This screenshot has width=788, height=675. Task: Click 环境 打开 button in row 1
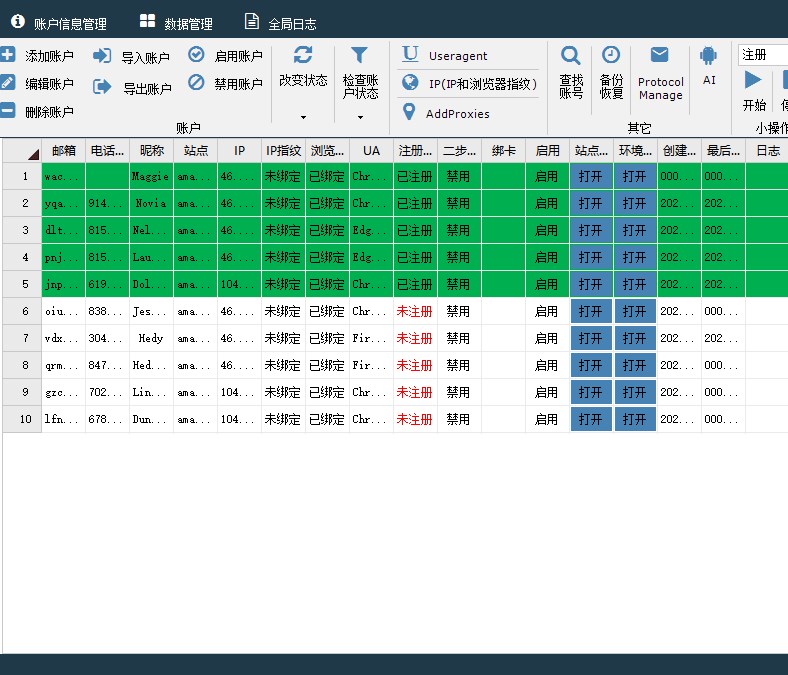tap(635, 176)
